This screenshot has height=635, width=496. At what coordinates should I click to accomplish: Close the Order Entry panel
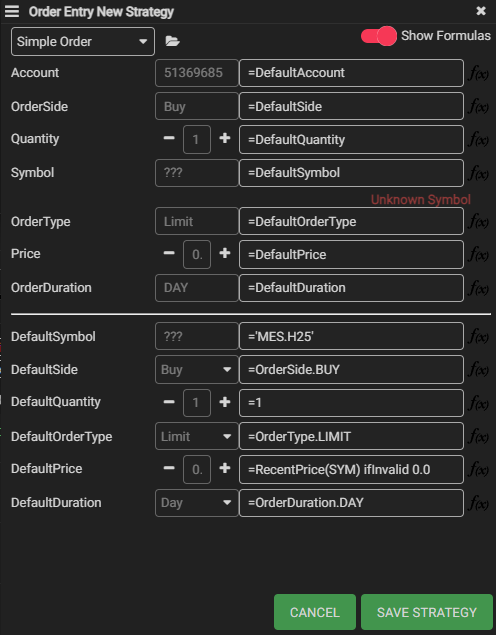tap(481, 11)
